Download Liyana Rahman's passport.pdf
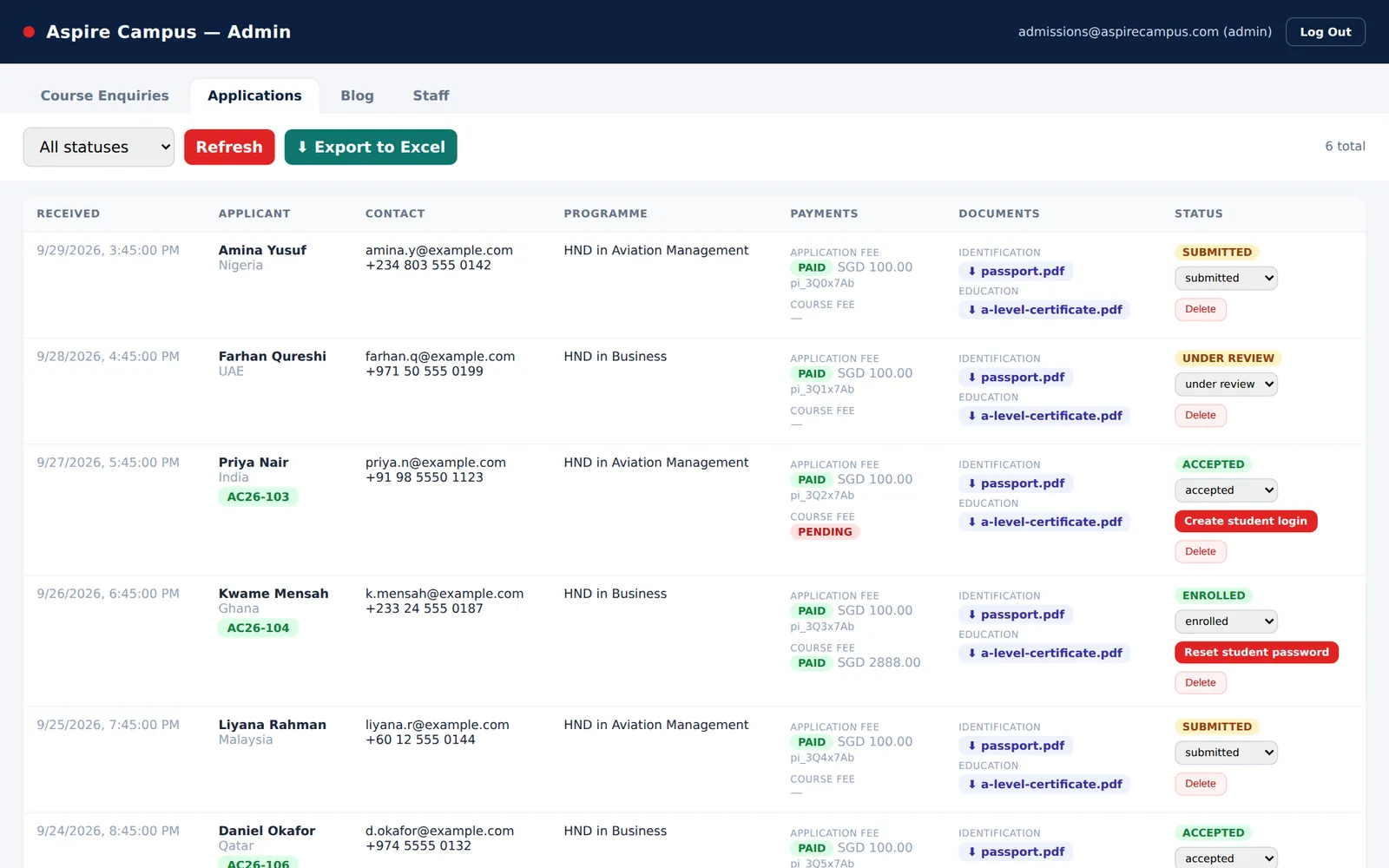1389x868 pixels. 1016,745
